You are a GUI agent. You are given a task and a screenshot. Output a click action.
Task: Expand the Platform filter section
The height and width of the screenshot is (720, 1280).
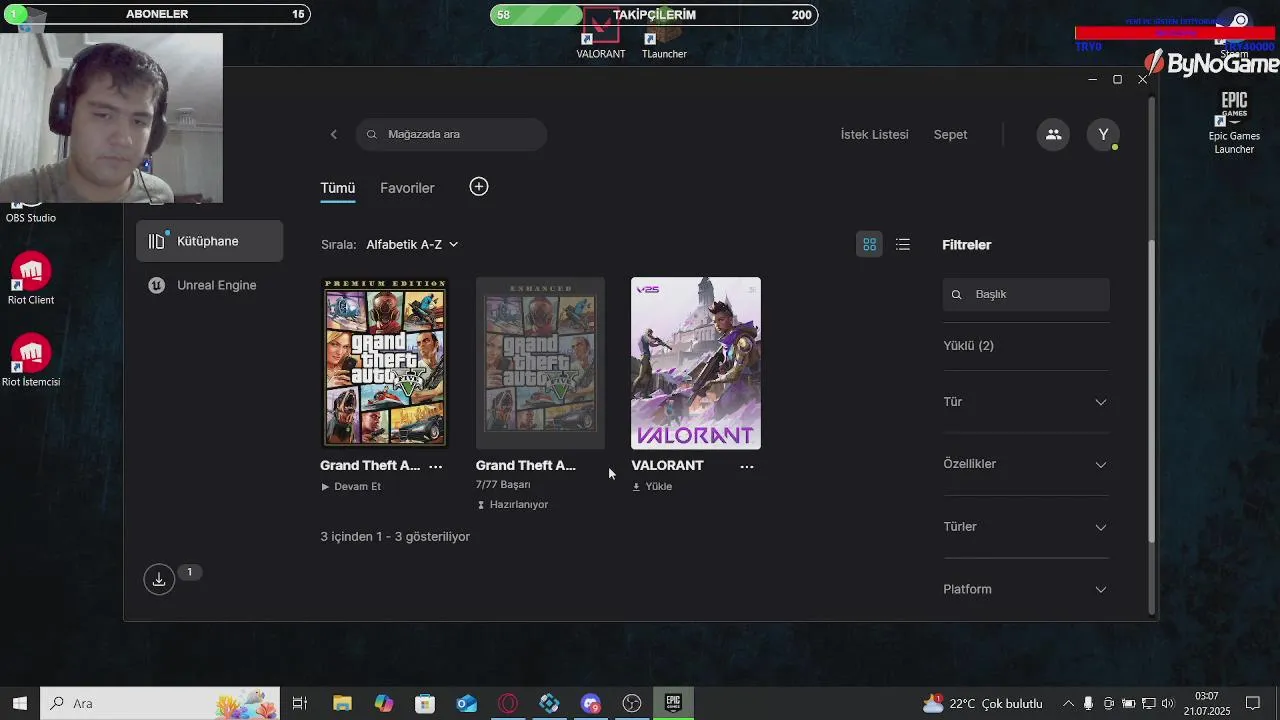coord(1026,589)
